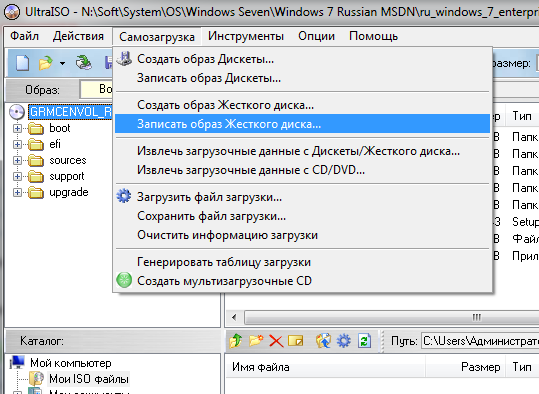
Task: Select Мой компьютер in catalog tree
Action: tap(71, 363)
